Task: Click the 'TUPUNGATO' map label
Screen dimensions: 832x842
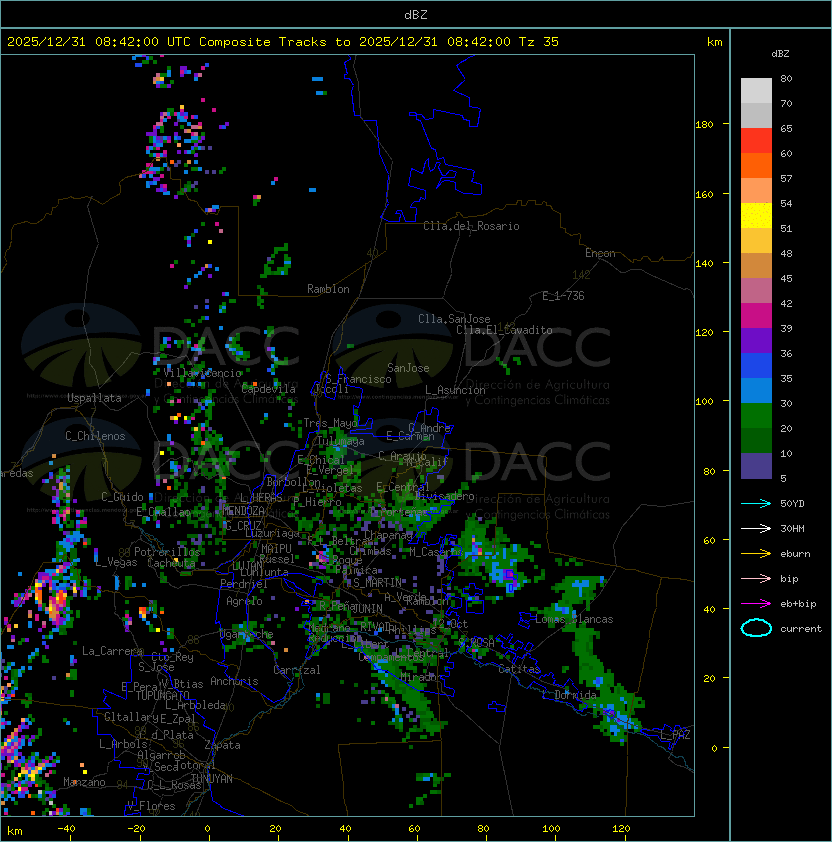Action: (162, 695)
